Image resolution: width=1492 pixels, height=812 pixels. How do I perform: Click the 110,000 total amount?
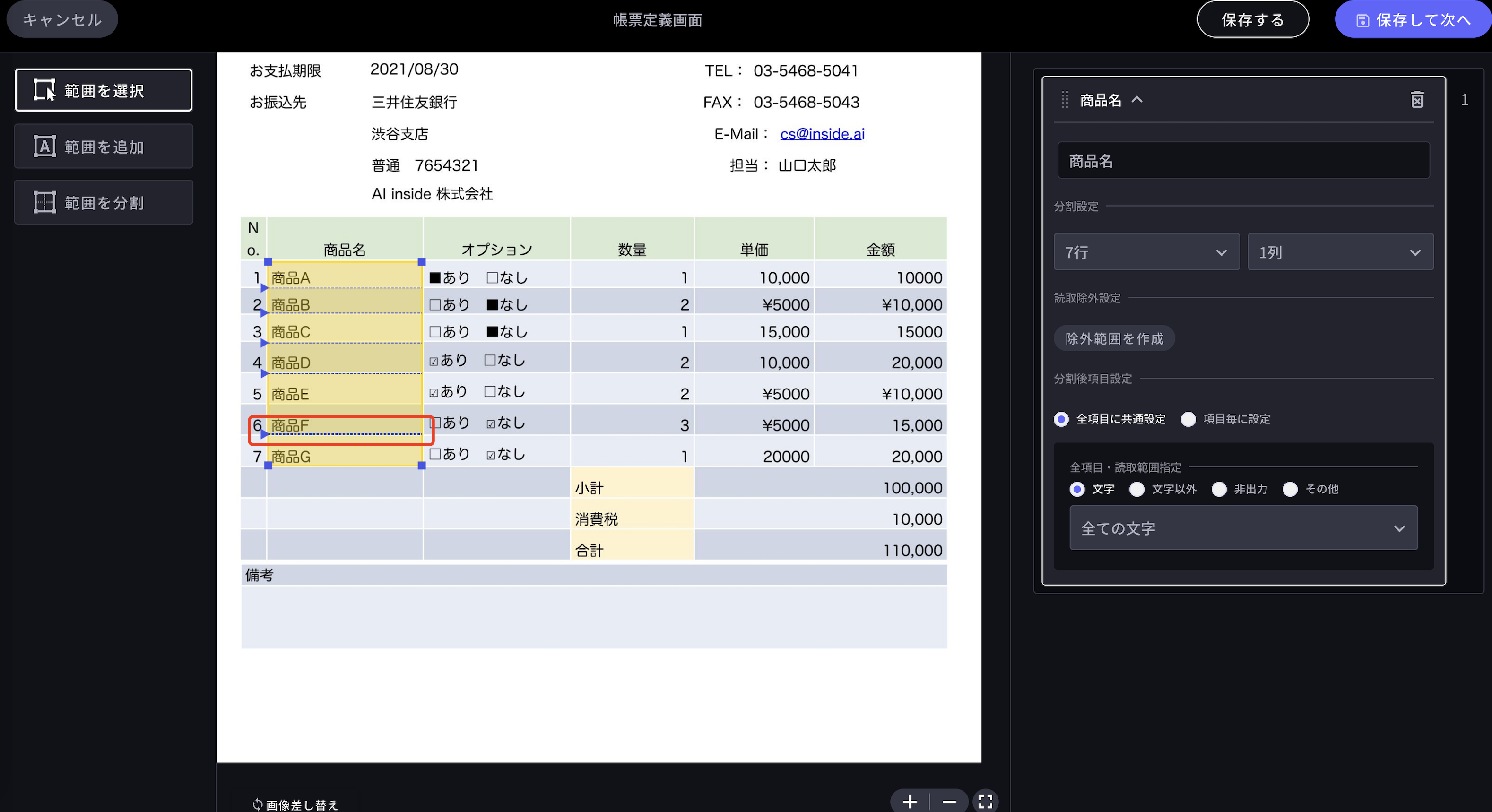click(912, 550)
